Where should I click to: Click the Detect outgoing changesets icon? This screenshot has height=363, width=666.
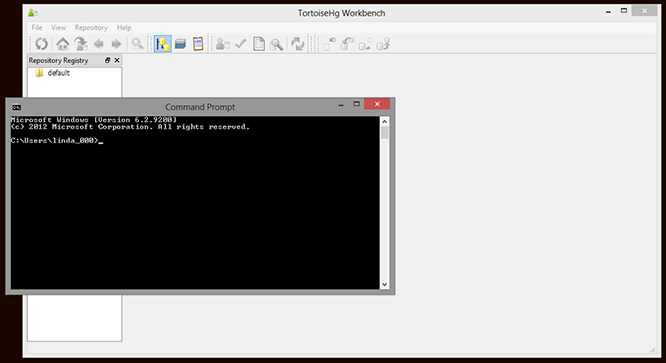pos(365,44)
